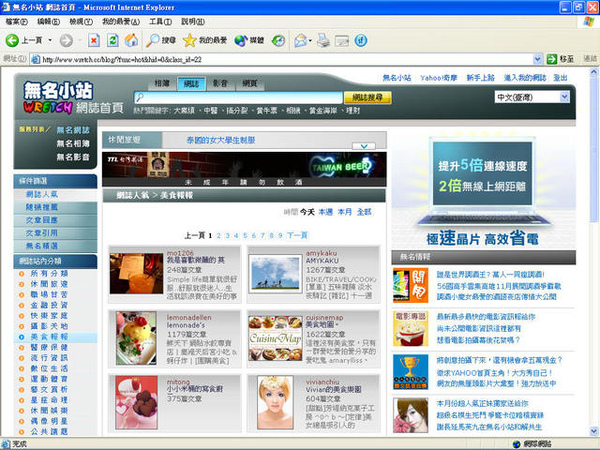This screenshot has height=450, width=600.
Task: Switch to the 網誌 blog tab
Action: (x=191, y=83)
